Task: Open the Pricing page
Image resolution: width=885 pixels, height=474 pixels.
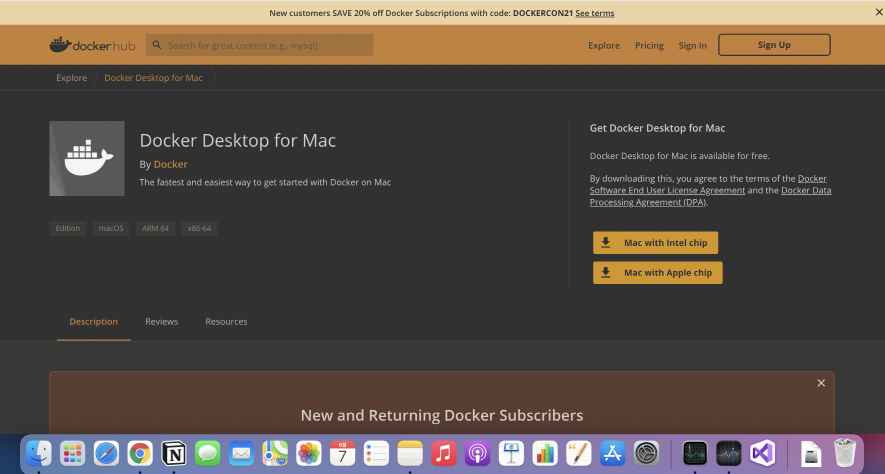Action: tap(649, 46)
